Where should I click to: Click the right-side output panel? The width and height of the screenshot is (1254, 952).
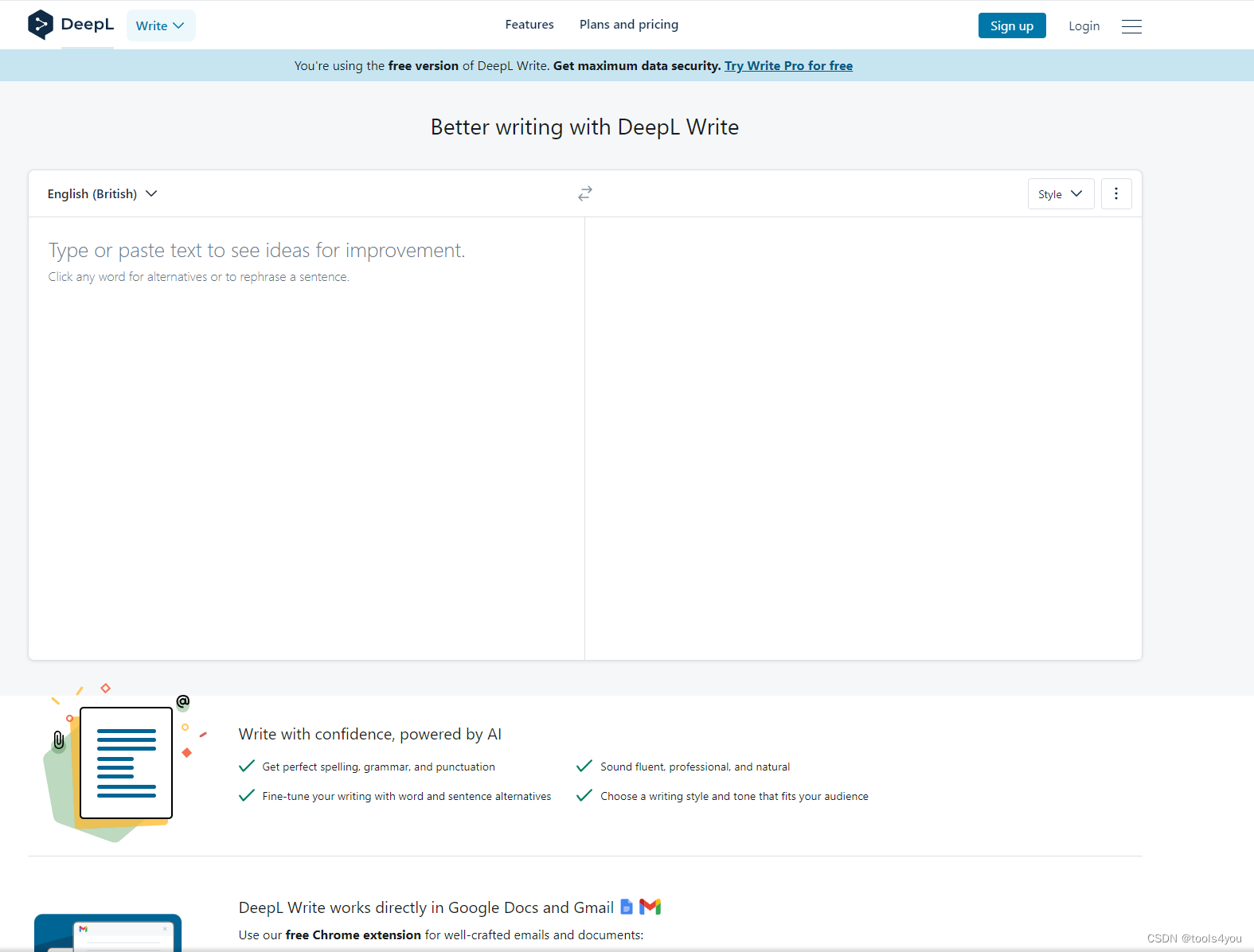click(863, 438)
